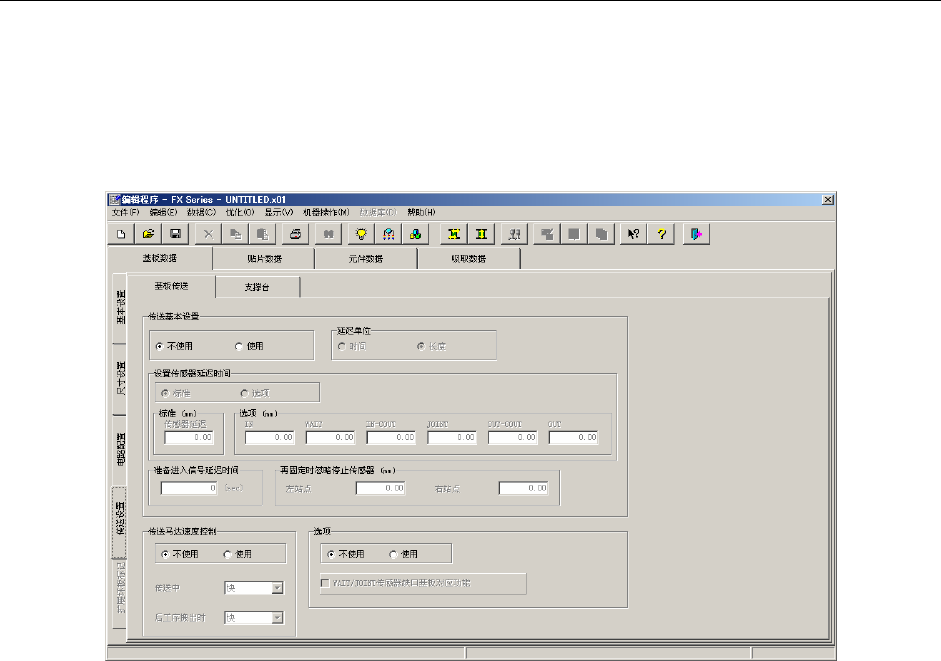The height and width of the screenshot is (661, 941).
Task: Click the greyed single square toolbar icon
Action: click(x=574, y=234)
